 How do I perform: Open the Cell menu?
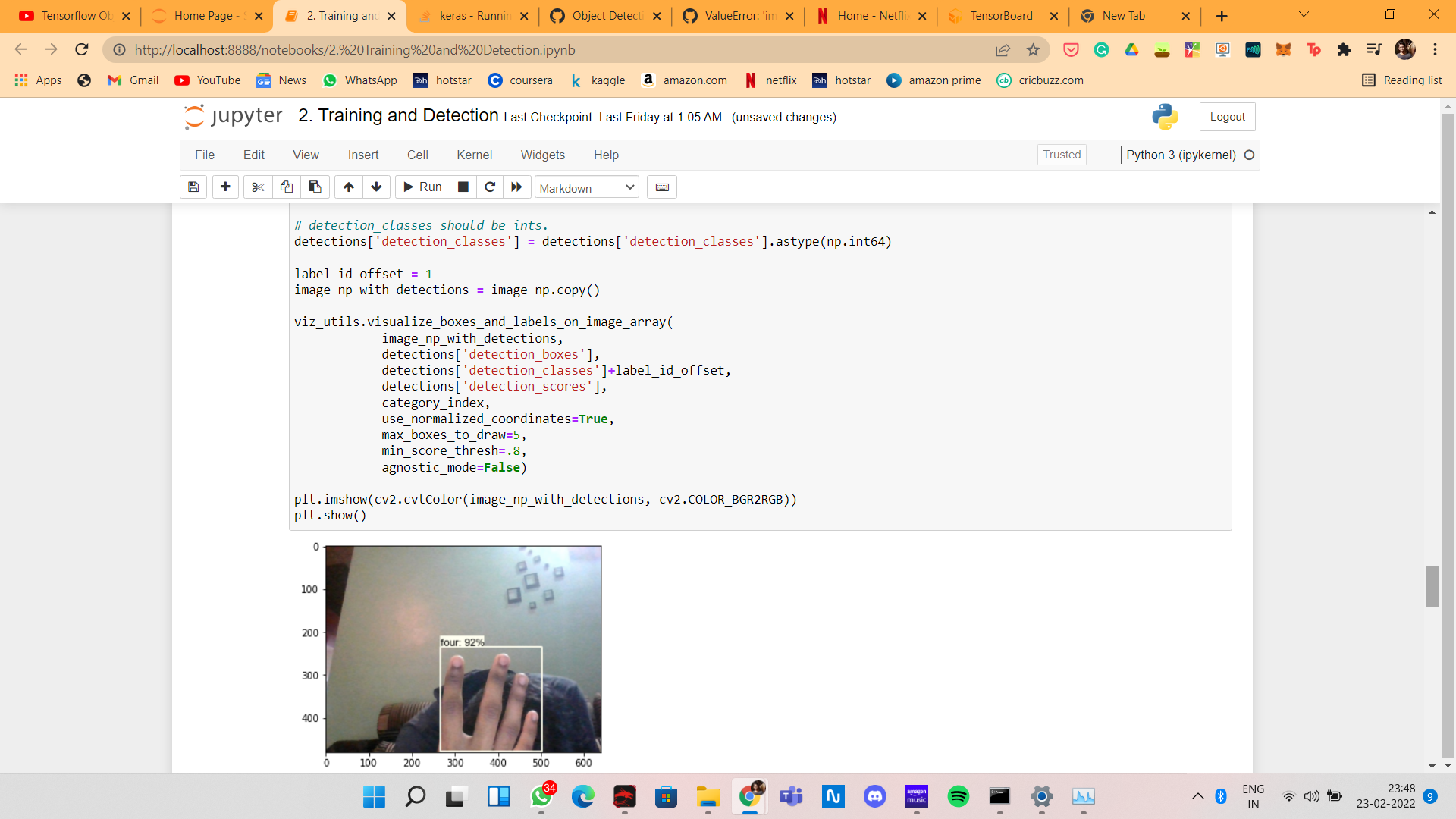pyautogui.click(x=418, y=155)
